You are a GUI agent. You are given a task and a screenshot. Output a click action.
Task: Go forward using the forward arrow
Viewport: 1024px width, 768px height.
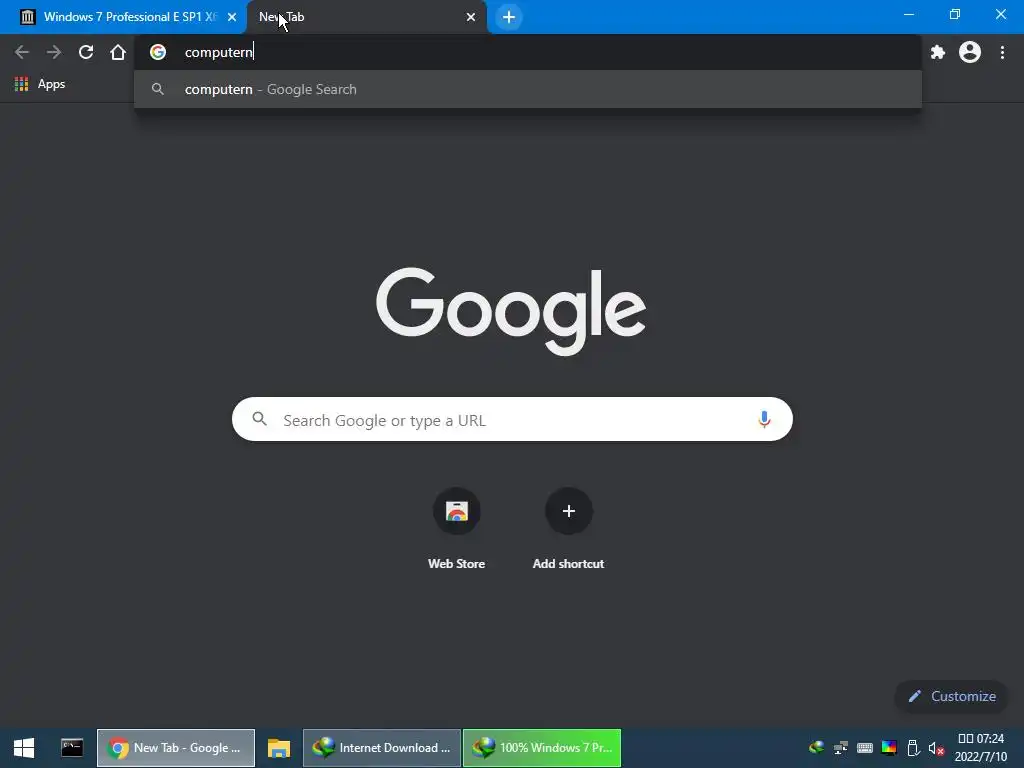click(54, 52)
